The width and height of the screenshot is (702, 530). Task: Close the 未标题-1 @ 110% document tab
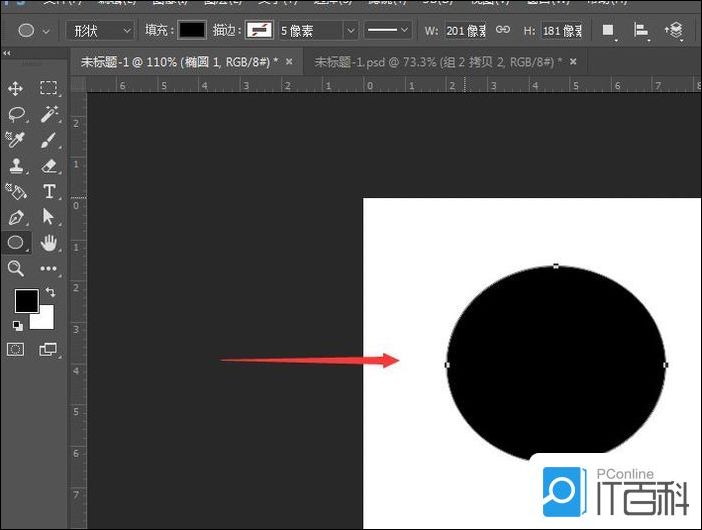click(289, 62)
